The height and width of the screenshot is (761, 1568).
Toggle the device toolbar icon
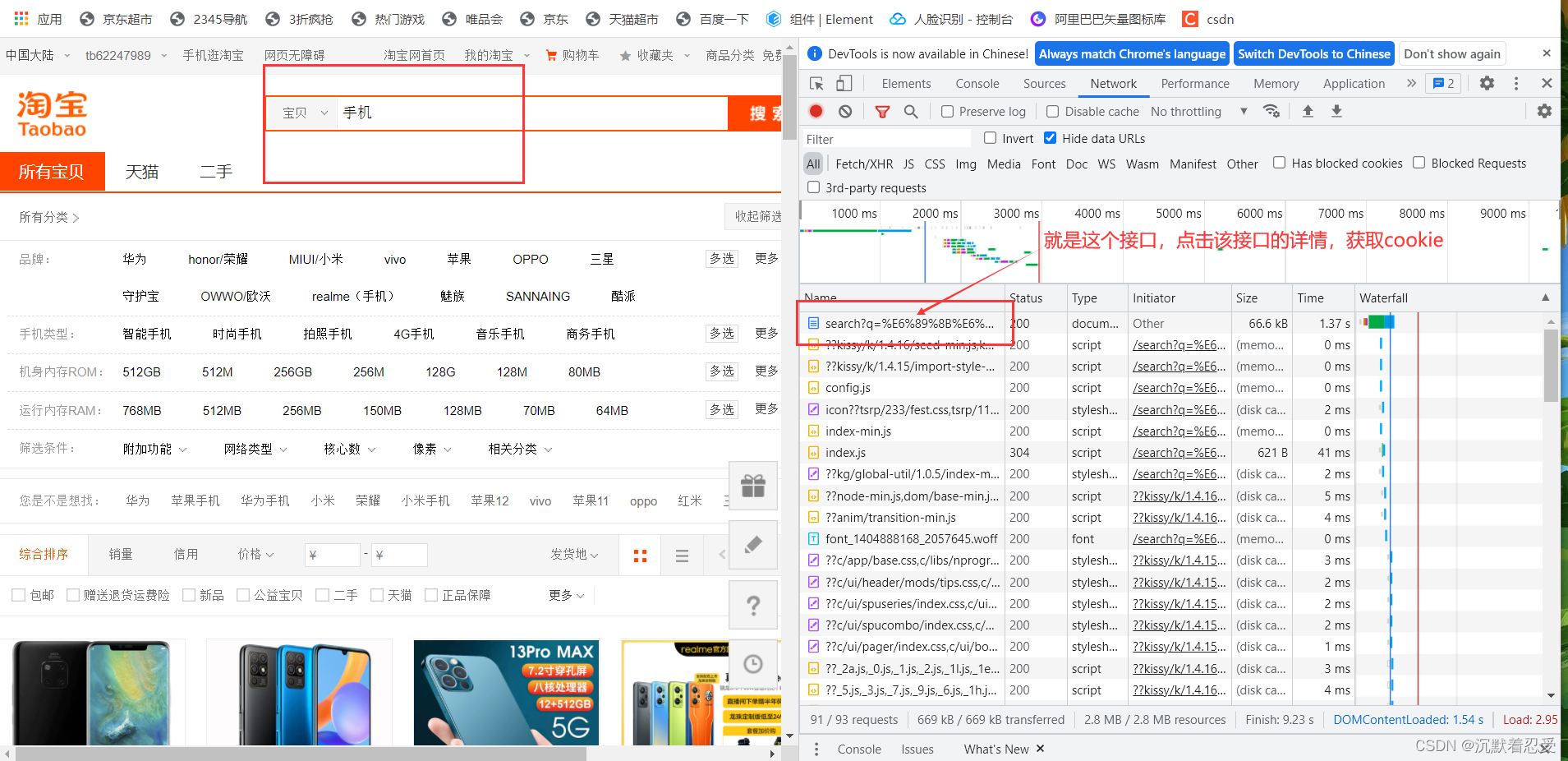point(844,83)
